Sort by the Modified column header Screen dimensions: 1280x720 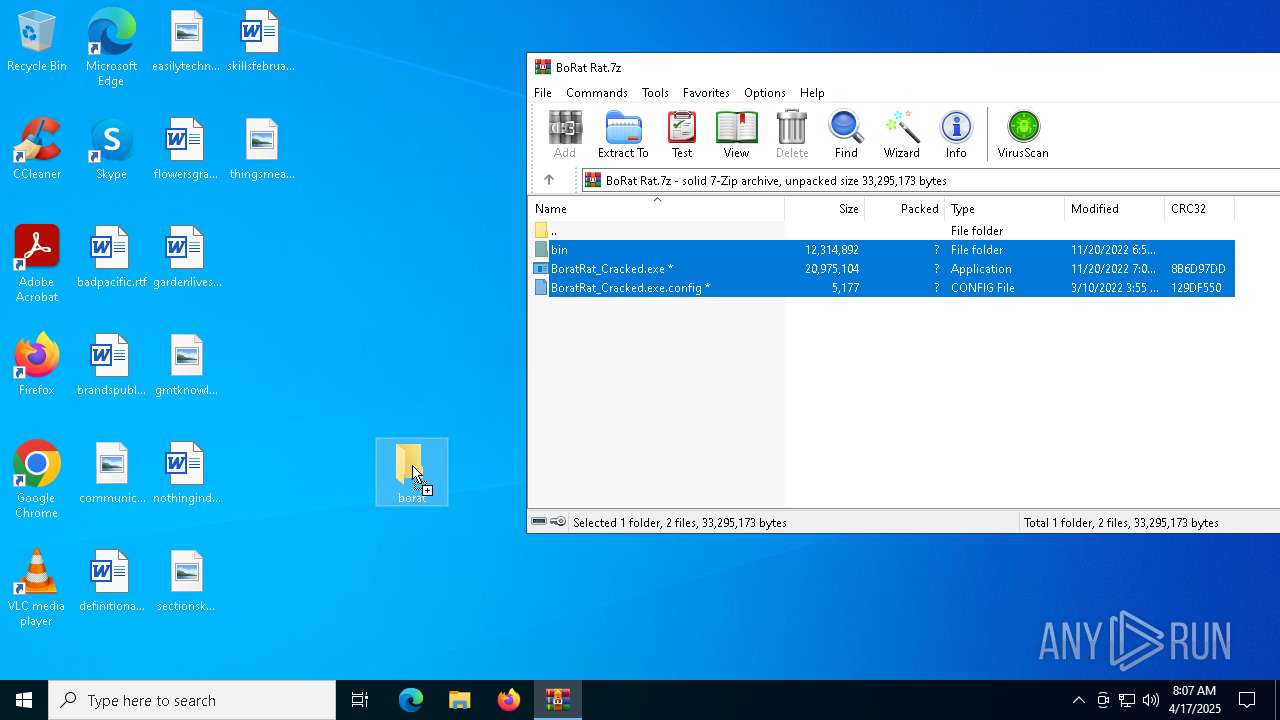(x=1115, y=209)
